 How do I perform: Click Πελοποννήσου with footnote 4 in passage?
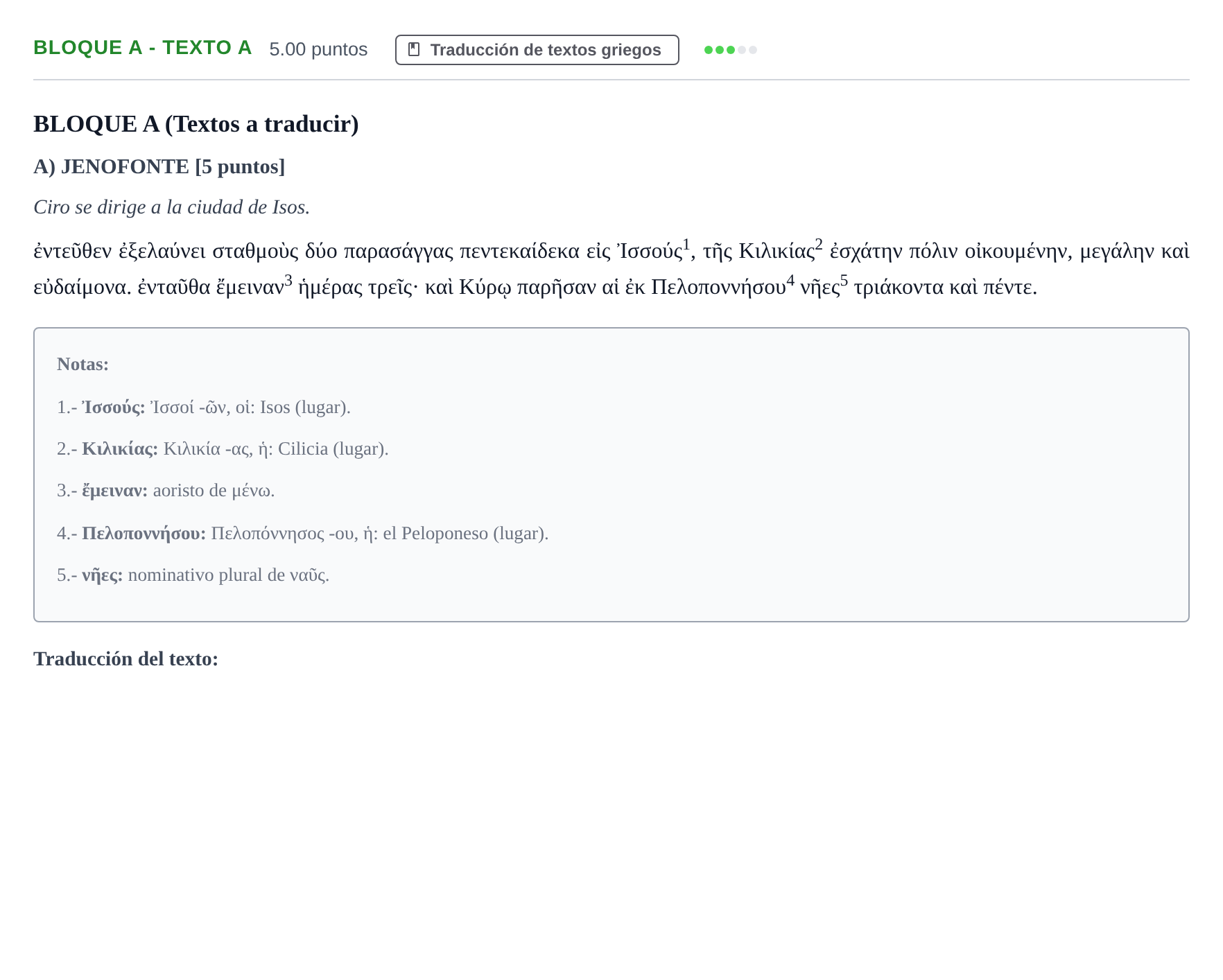(x=722, y=286)
